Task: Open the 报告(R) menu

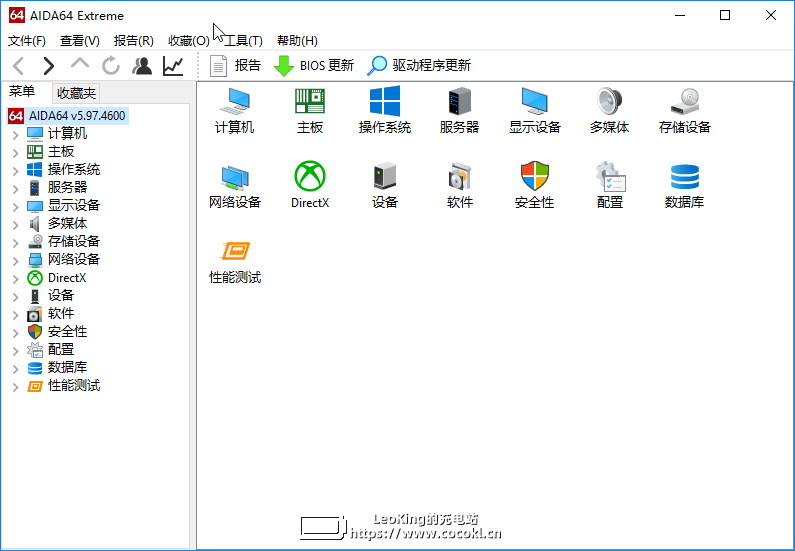Action: pyautogui.click(x=133, y=41)
